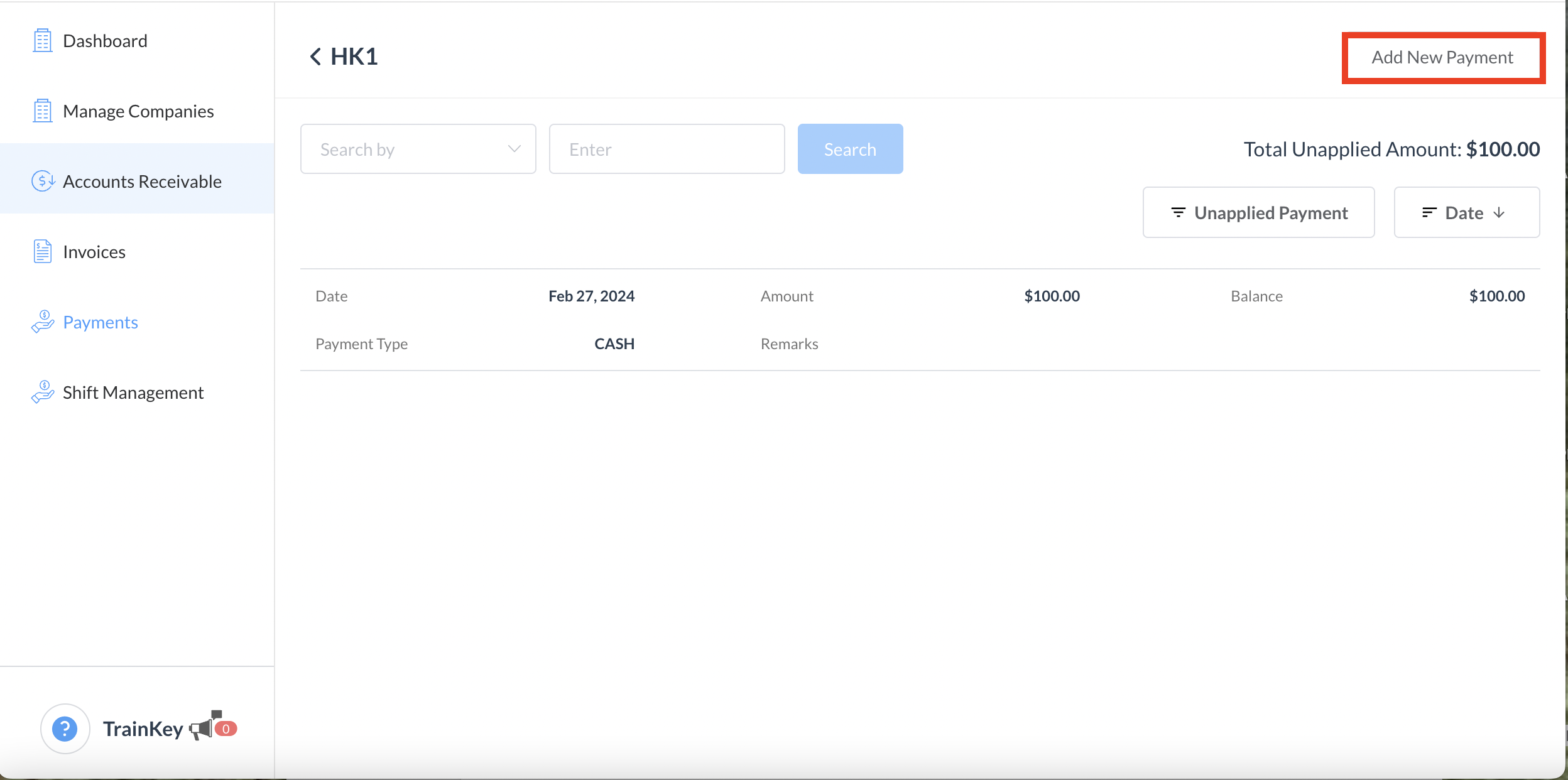Viewport: 1568px width, 780px height.
Task: Click the Enter search text field
Action: pyautogui.click(x=667, y=149)
